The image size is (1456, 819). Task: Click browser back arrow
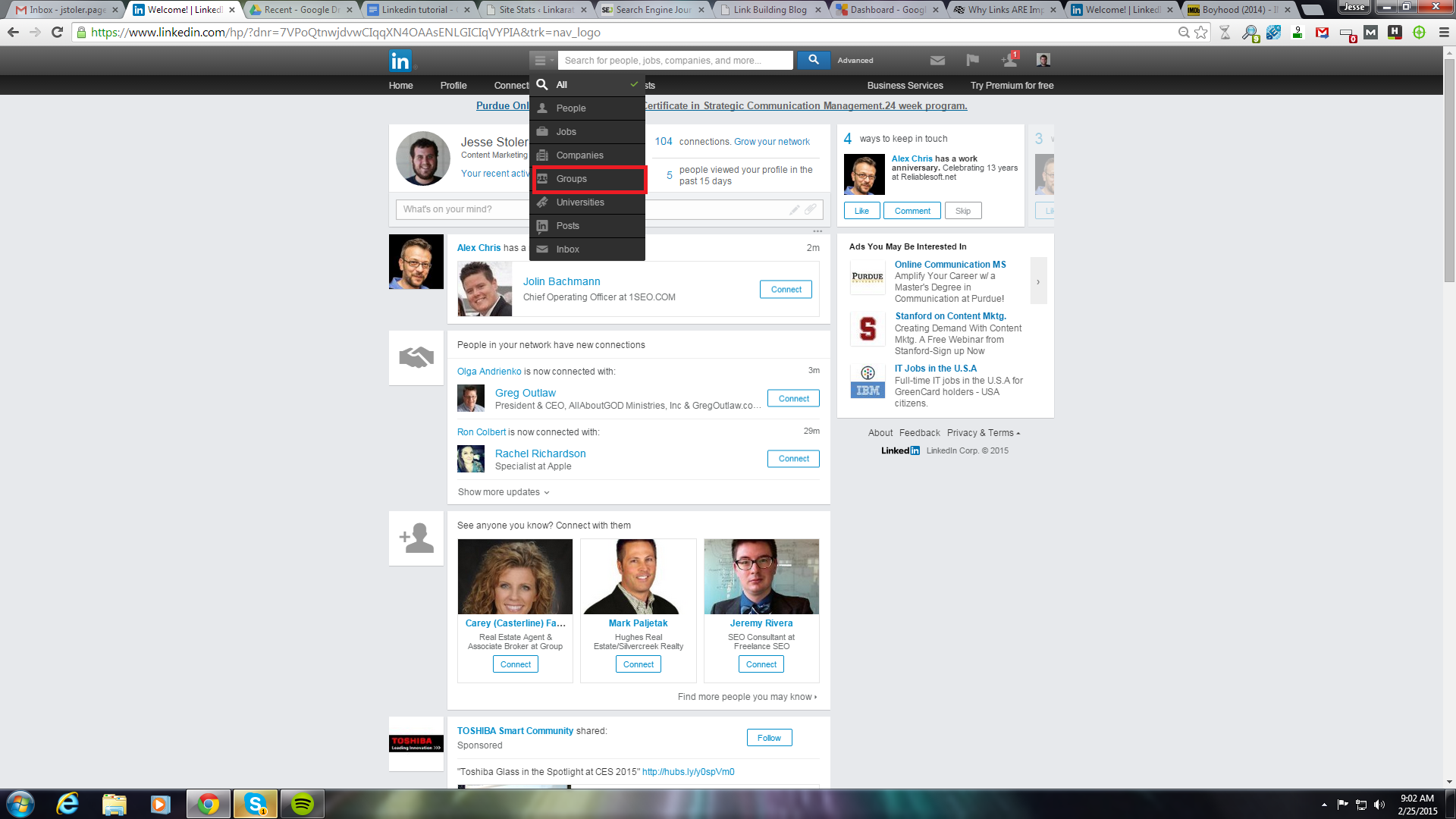(13, 33)
